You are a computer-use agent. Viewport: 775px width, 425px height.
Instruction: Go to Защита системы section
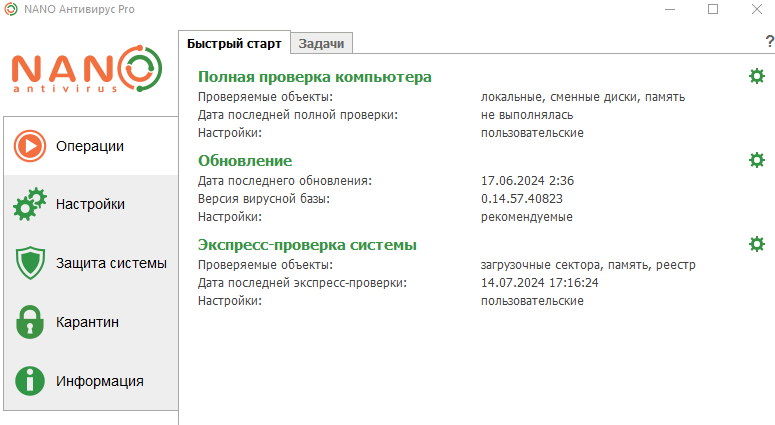coord(111,264)
